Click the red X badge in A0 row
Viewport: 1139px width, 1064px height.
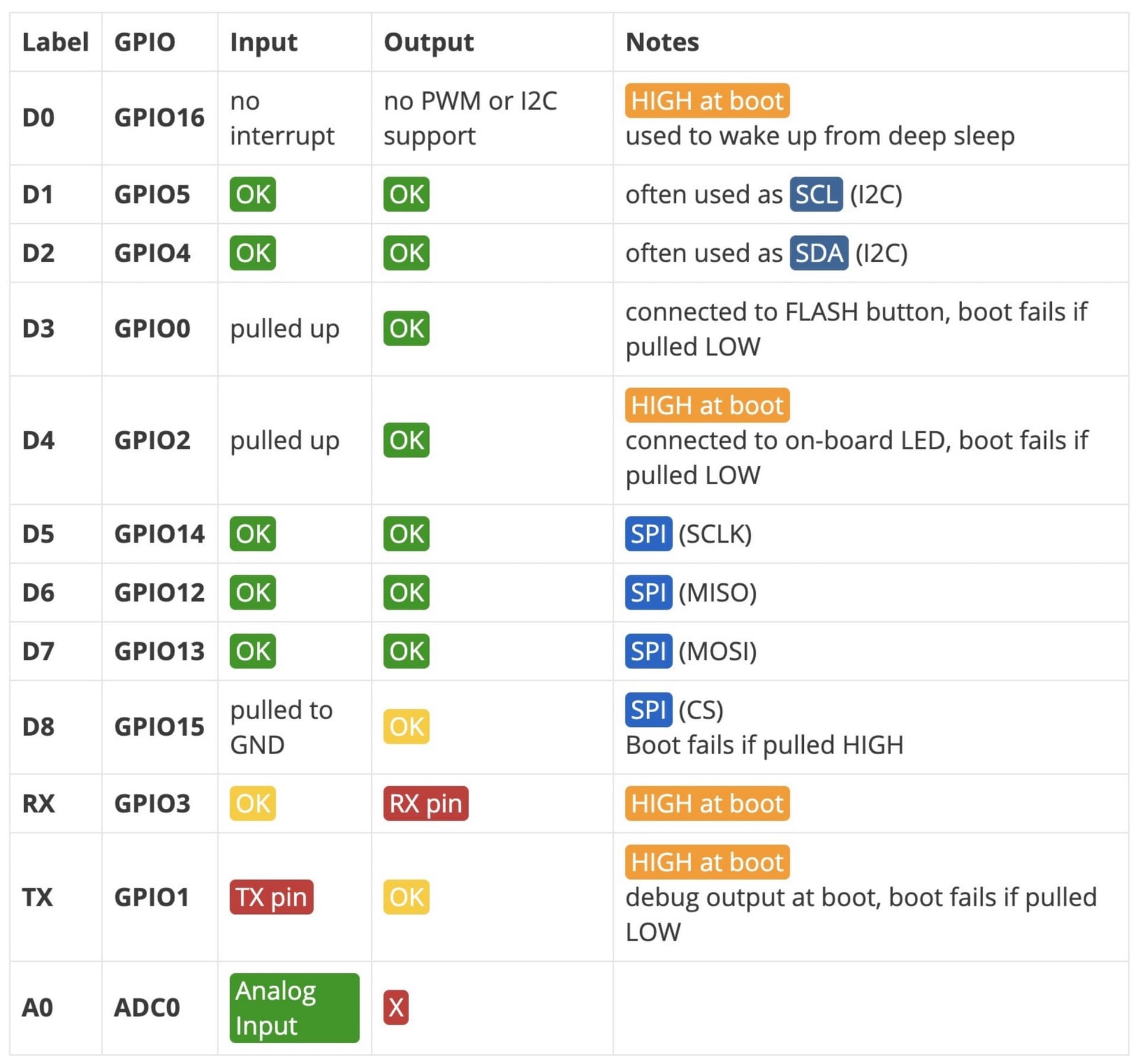click(396, 1008)
